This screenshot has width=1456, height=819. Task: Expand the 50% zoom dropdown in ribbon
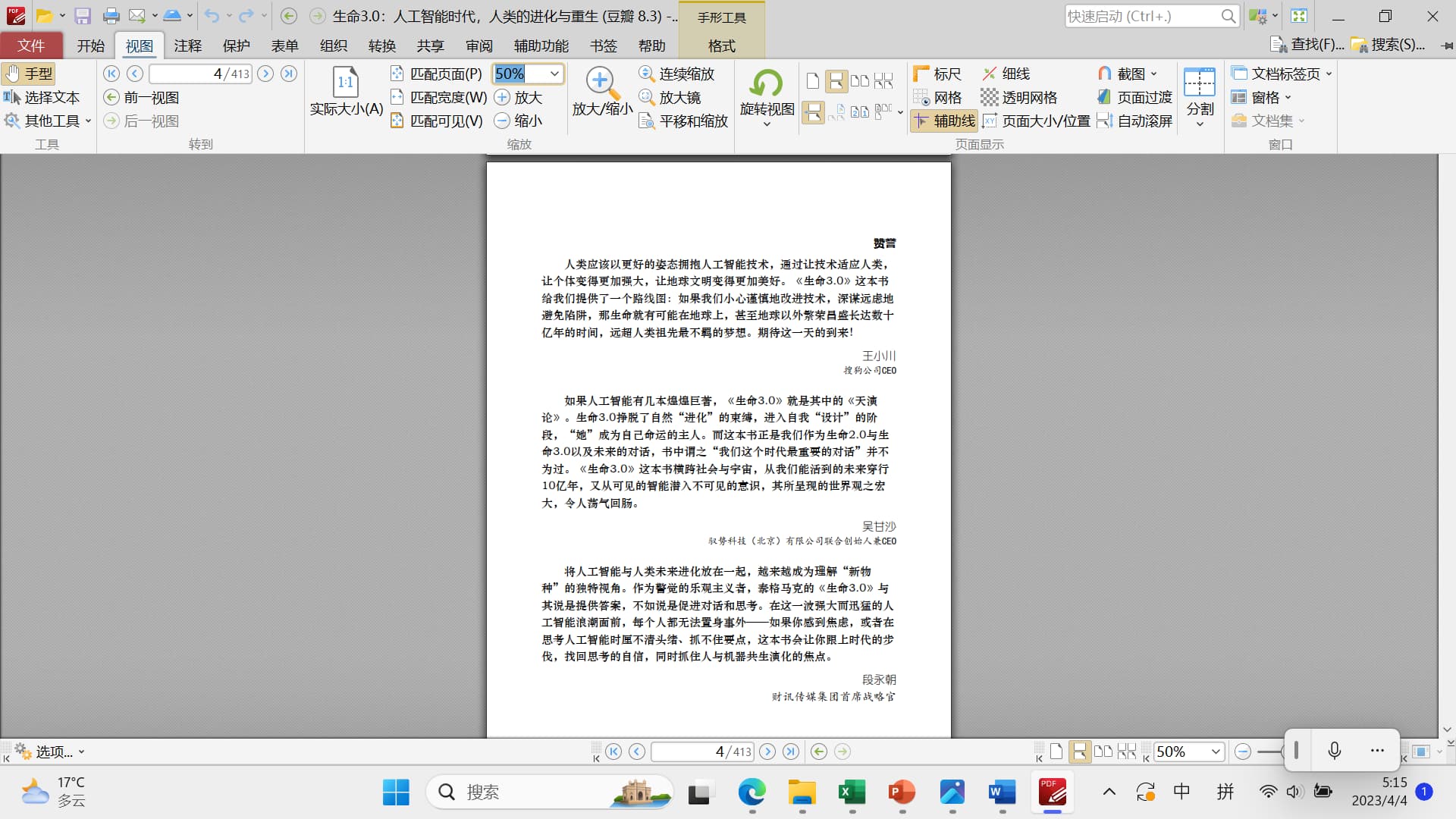click(x=554, y=74)
